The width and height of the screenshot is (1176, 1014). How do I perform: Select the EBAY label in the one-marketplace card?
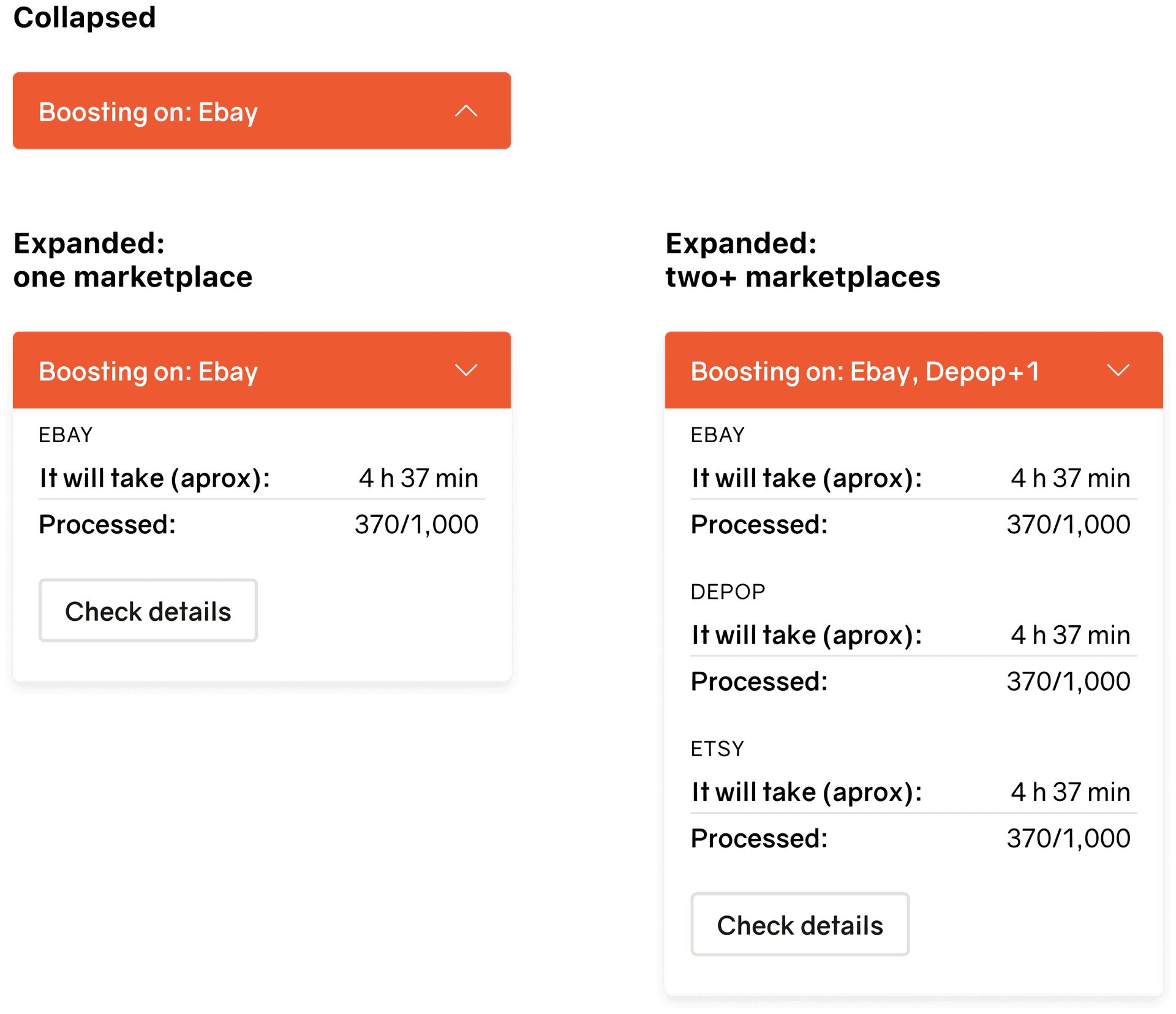click(66, 435)
